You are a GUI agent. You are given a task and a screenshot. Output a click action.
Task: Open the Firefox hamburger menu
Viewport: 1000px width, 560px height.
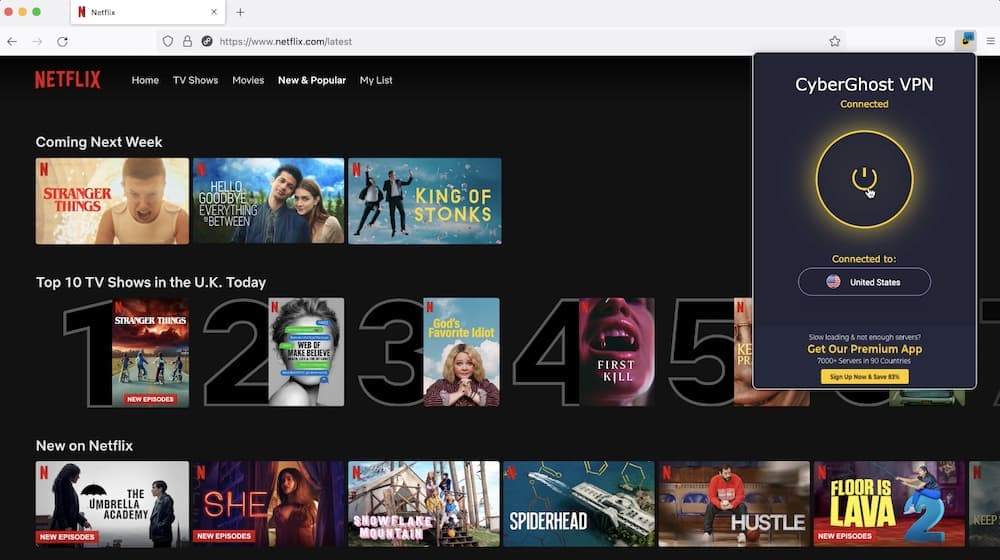coord(990,41)
